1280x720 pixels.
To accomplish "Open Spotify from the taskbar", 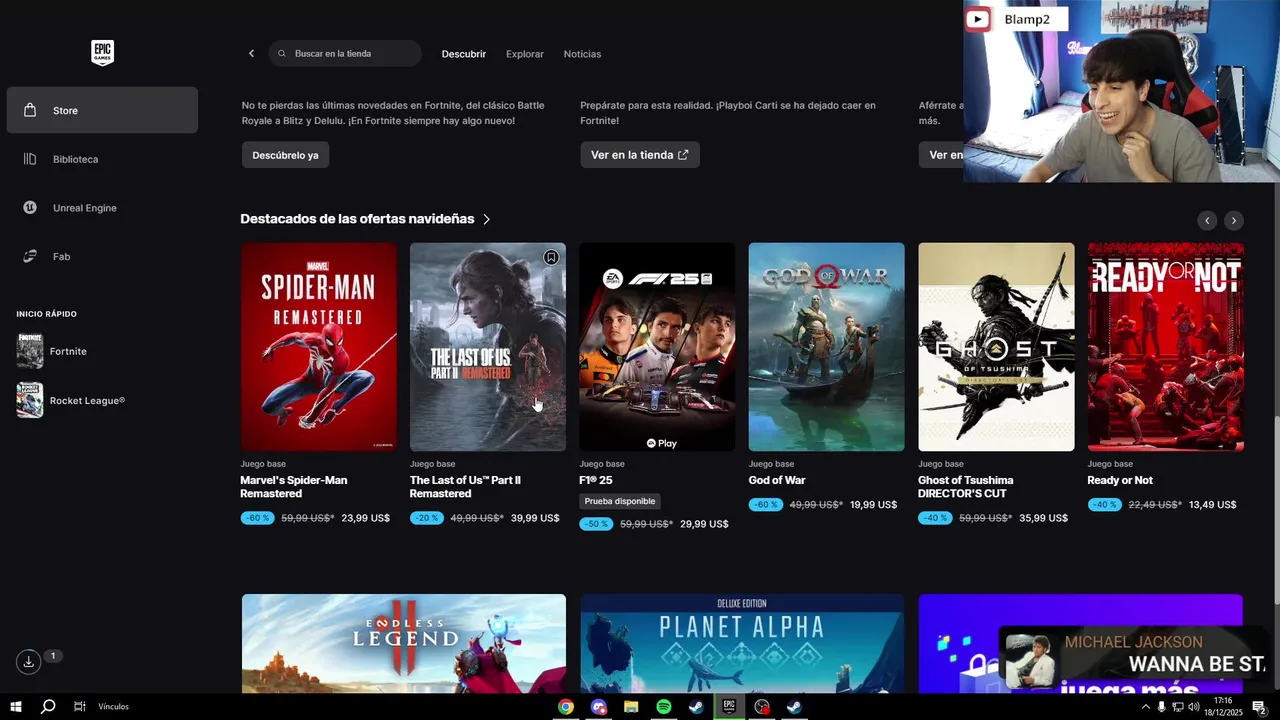I will (x=664, y=707).
